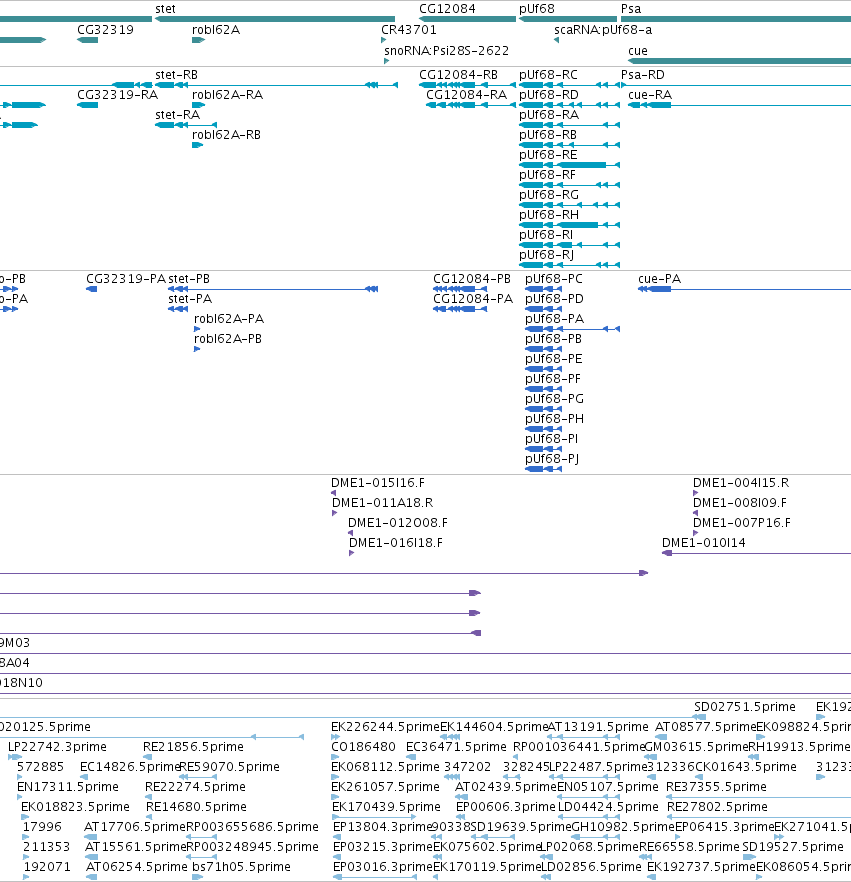The width and height of the screenshot is (851, 882).
Task: Select EST RE37355.5prime
Action: [x=717, y=786]
